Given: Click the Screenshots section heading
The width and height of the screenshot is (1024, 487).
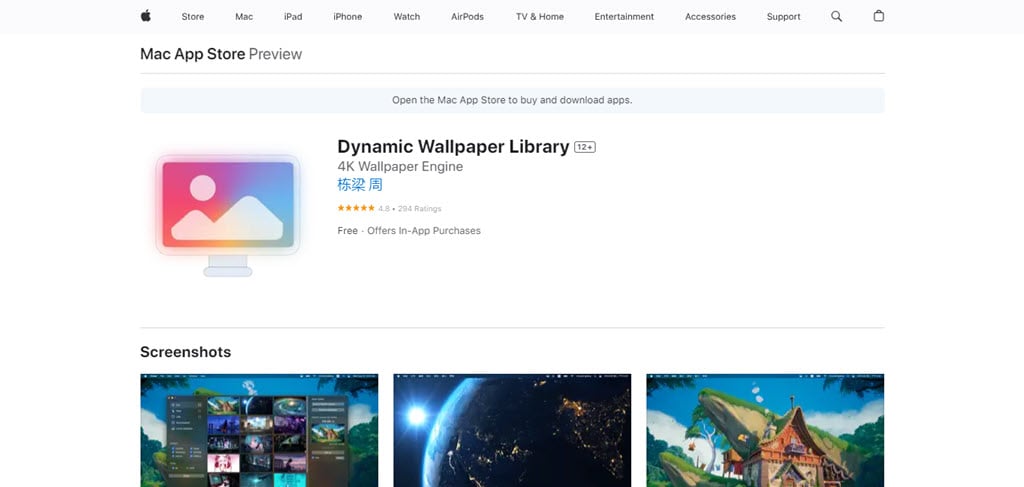Looking at the screenshot, I should tap(185, 352).
